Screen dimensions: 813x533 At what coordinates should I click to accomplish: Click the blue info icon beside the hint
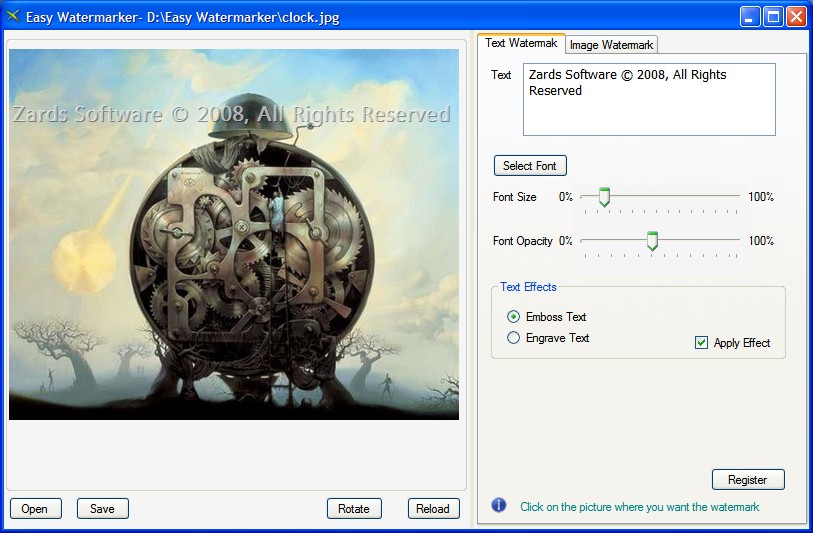click(x=499, y=505)
